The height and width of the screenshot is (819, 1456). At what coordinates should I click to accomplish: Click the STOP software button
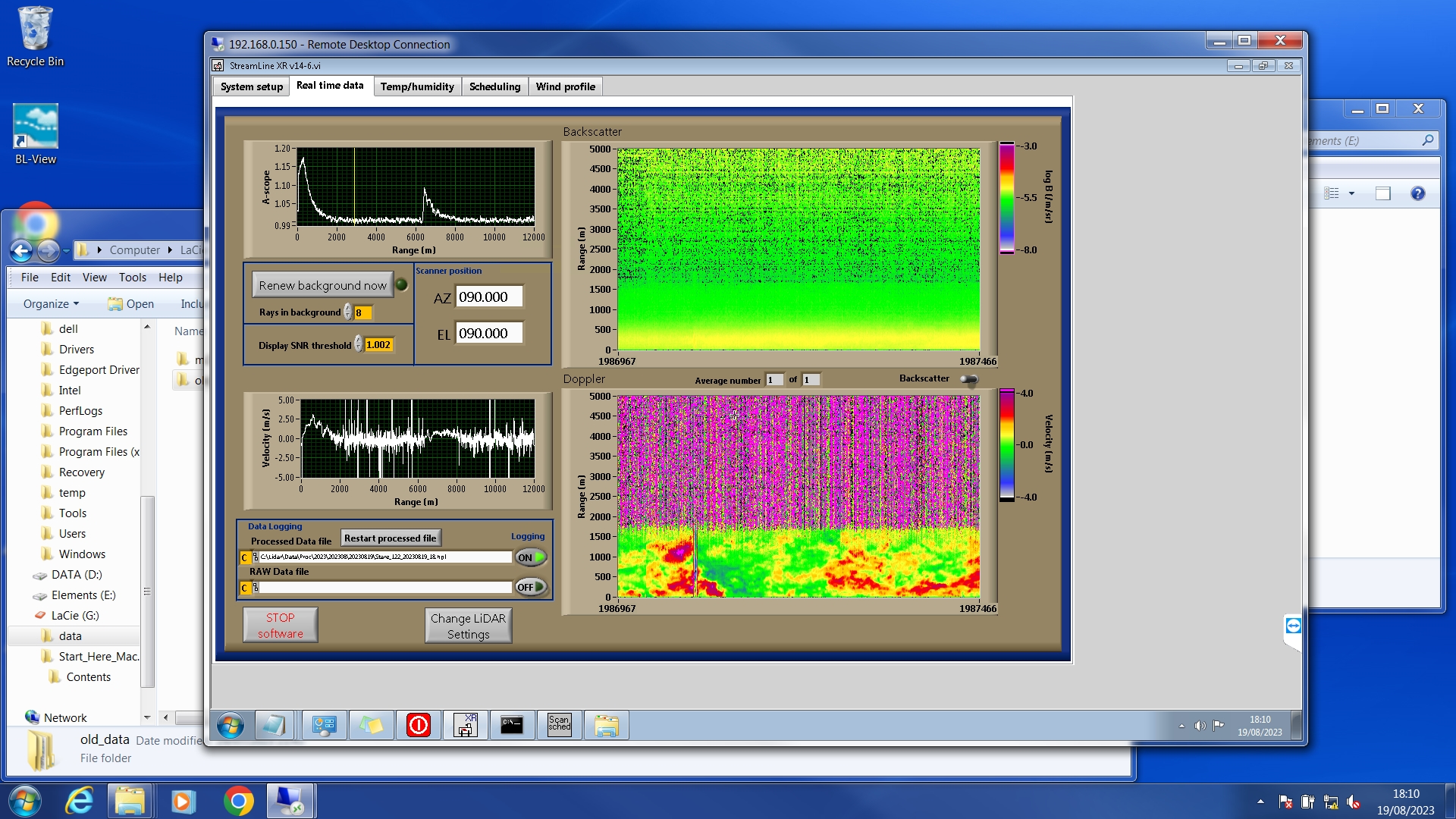pyautogui.click(x=280, y=626)
